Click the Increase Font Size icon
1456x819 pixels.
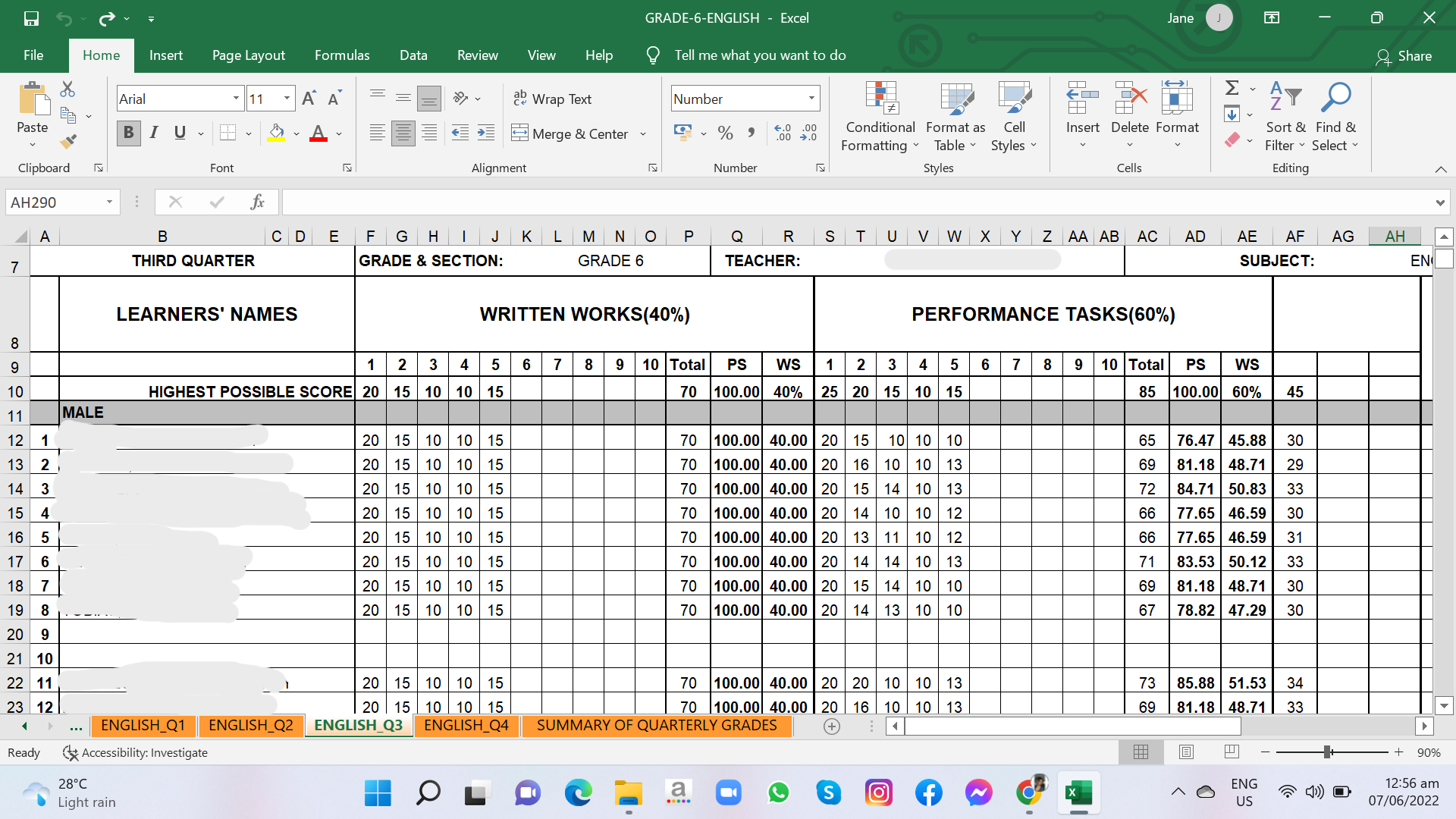tap(309, 99)
